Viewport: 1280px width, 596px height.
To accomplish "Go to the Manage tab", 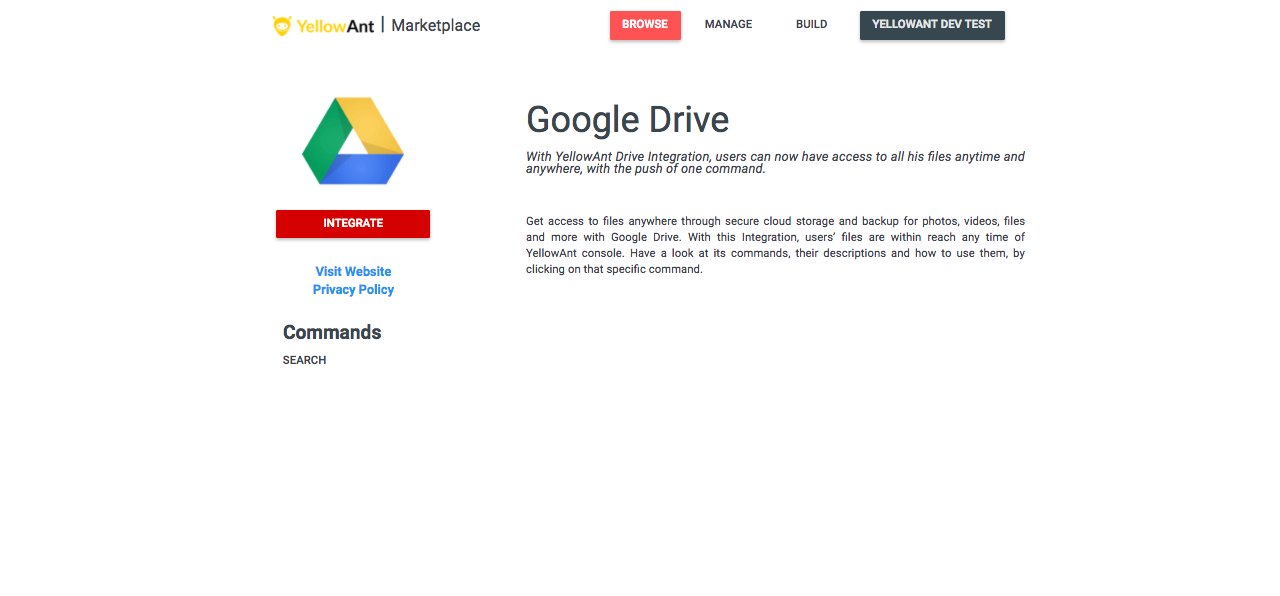I will [728, 25].
